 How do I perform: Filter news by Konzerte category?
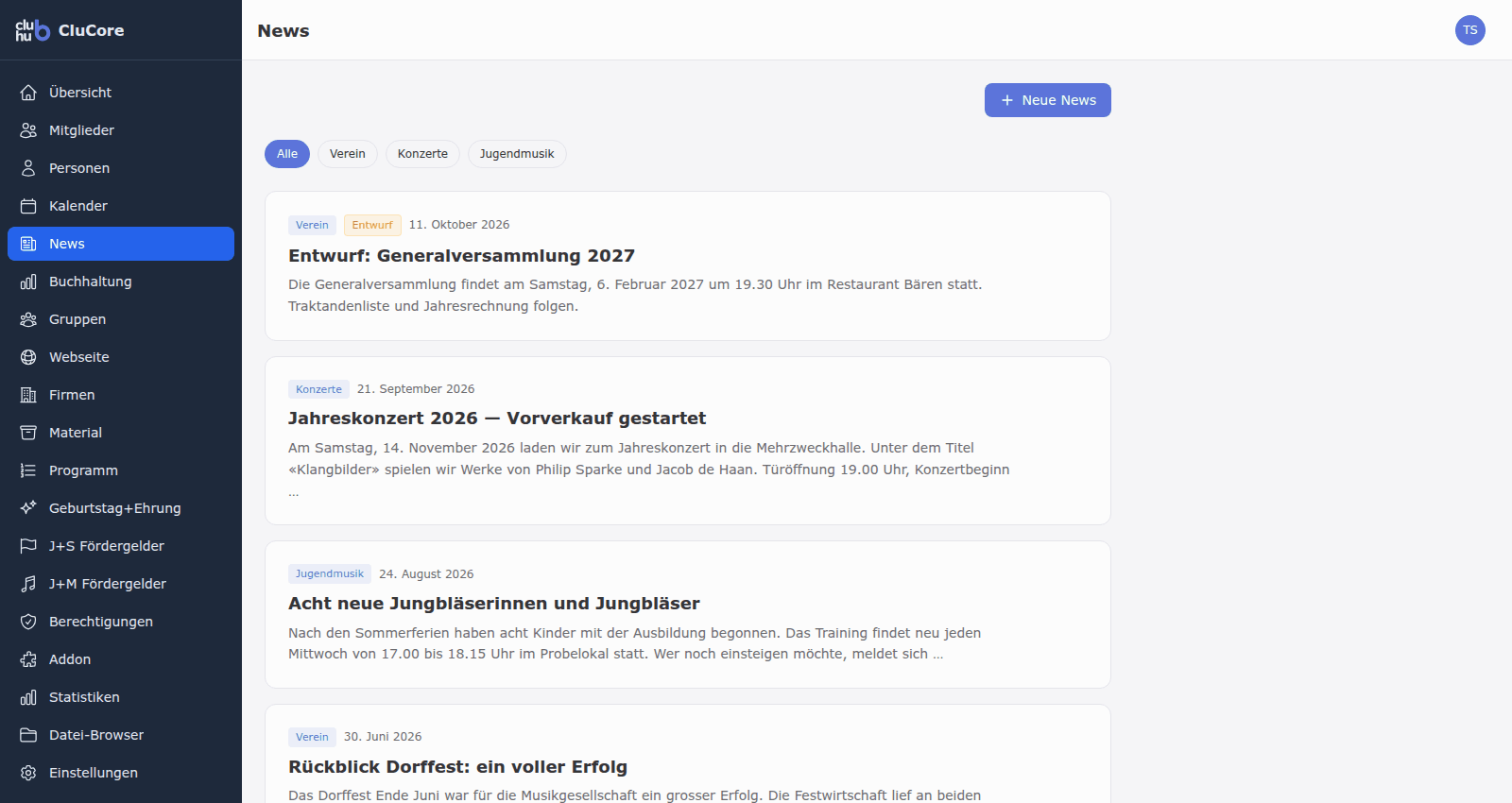(422, 154)
